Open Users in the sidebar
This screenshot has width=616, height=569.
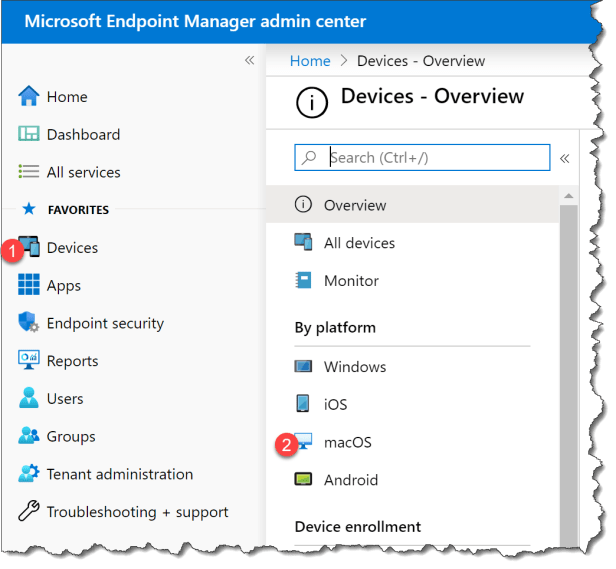click(x=65, y=399)
